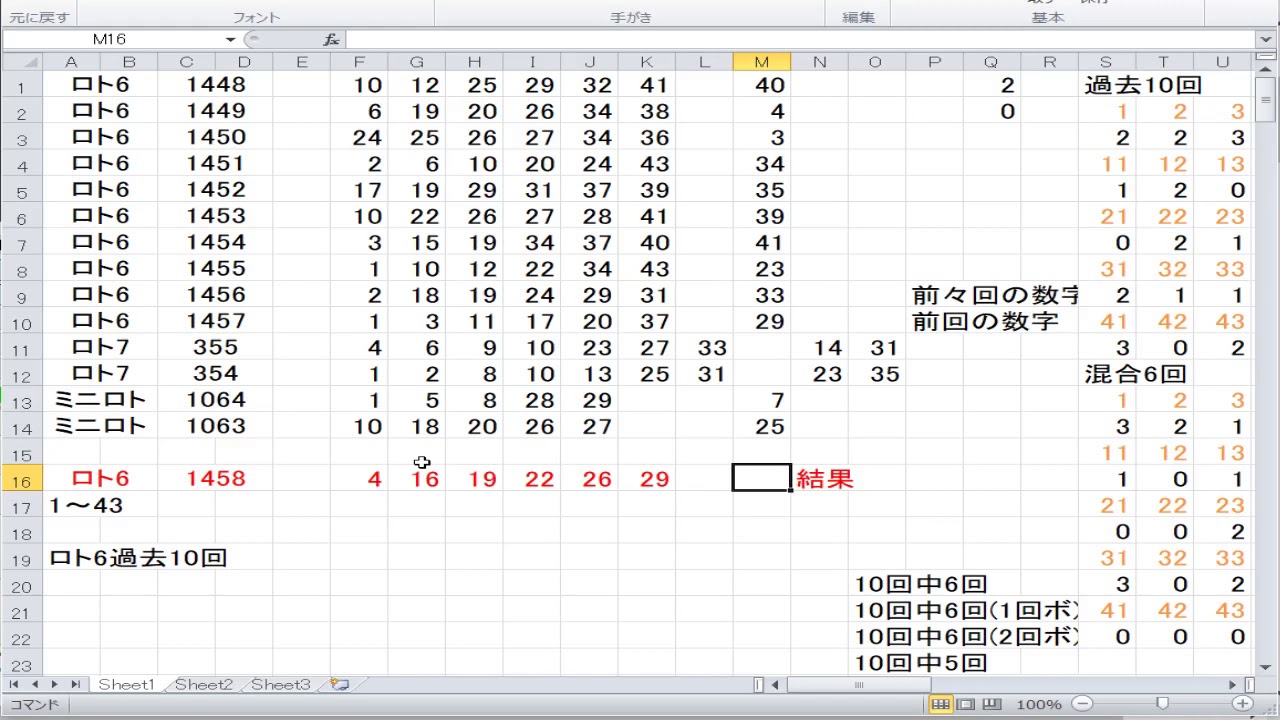Click the フォント ribbon group label

click(256, 17)
